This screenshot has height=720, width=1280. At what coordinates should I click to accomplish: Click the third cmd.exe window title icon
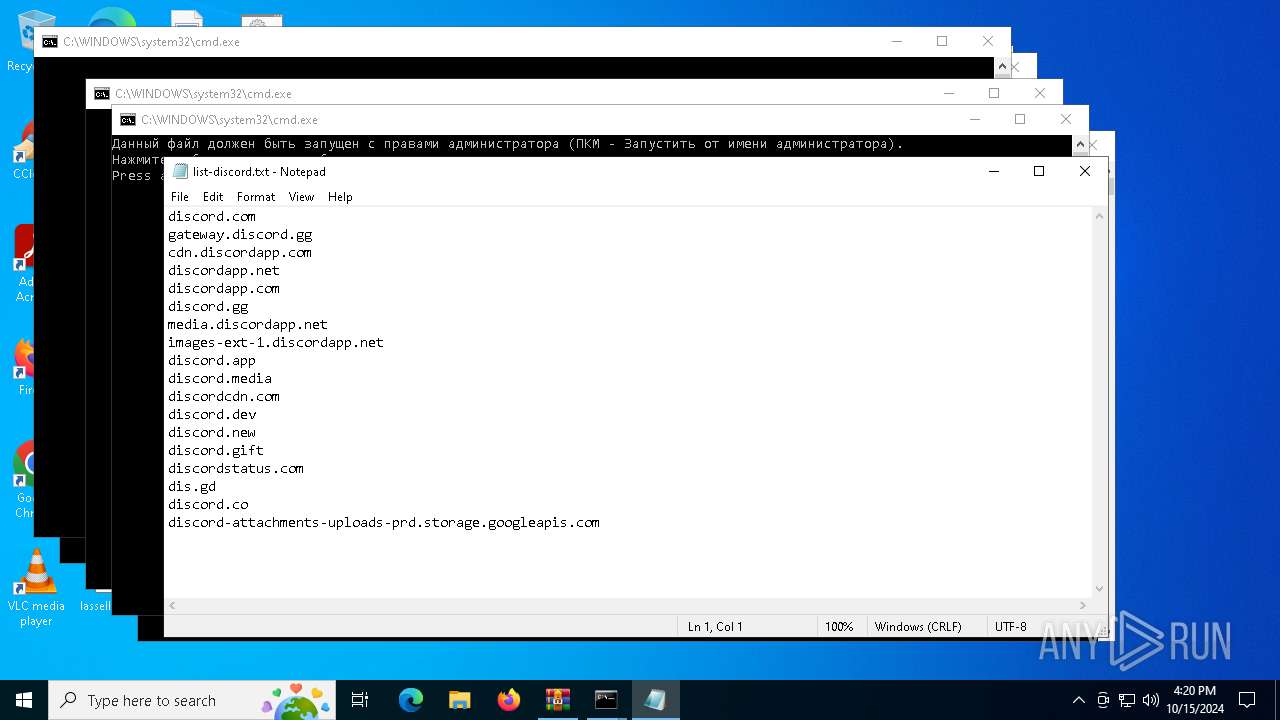pyautogui.click(x=127, y=119)
